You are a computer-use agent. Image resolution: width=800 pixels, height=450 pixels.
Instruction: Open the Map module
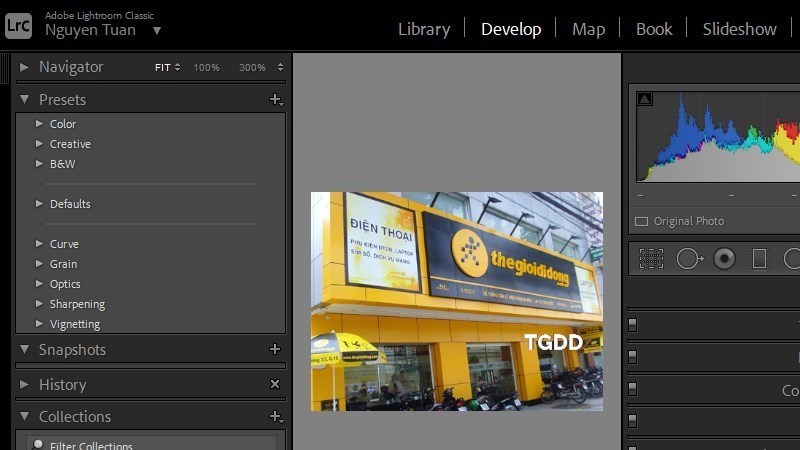click(588, 29)
